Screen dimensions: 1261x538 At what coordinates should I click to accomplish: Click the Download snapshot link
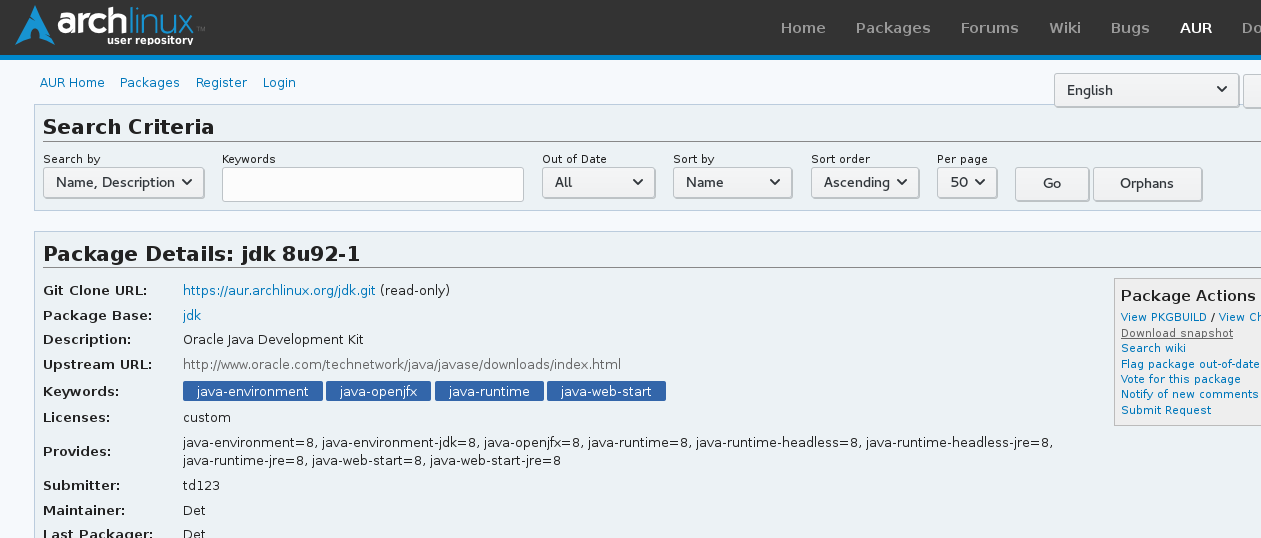[x=1177, y=333]
